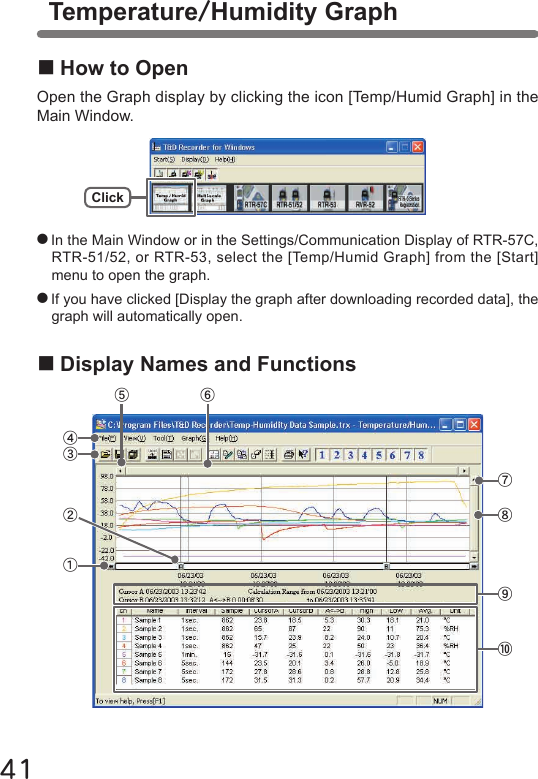Click the Temp/Humid Graph icon in Main Window
The width and height of the screenshot is (538, 779).
point(171,198)
